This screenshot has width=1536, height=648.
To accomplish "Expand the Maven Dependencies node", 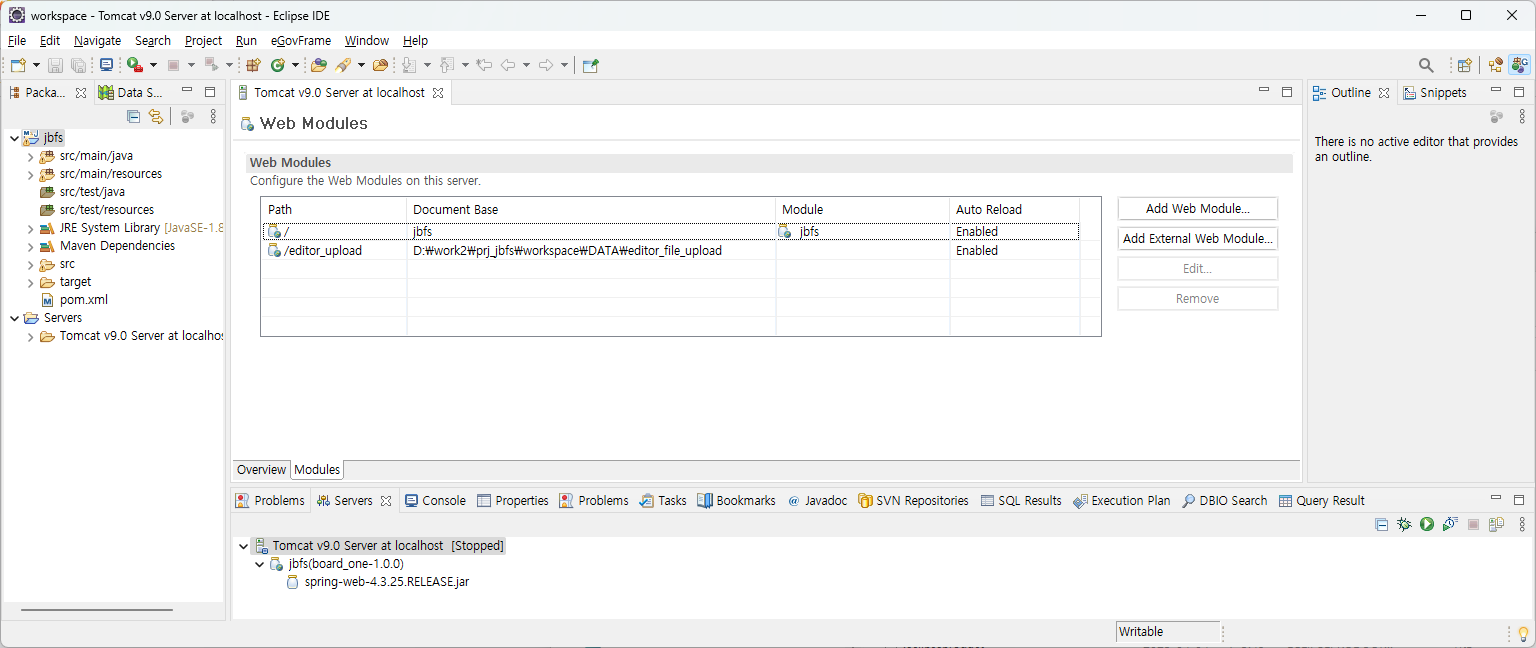I will [30, 246].
